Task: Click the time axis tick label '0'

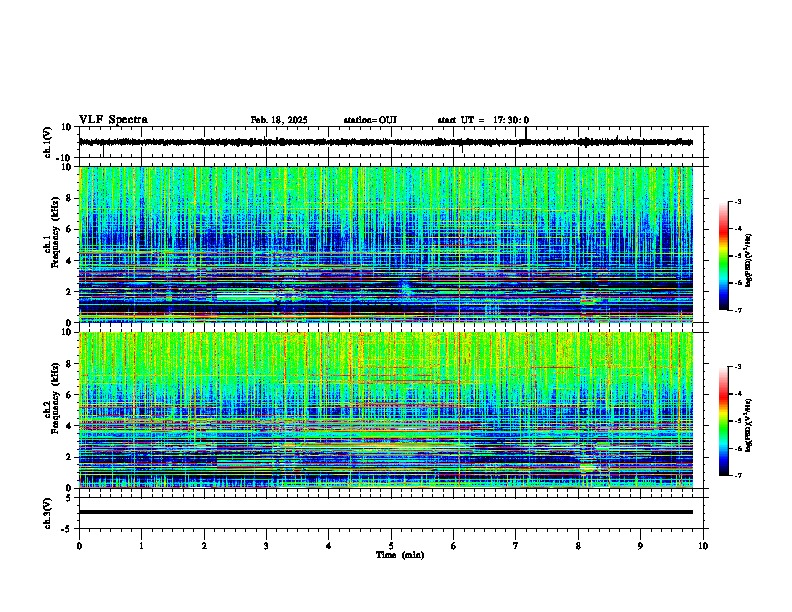Action: click(79, 546)
